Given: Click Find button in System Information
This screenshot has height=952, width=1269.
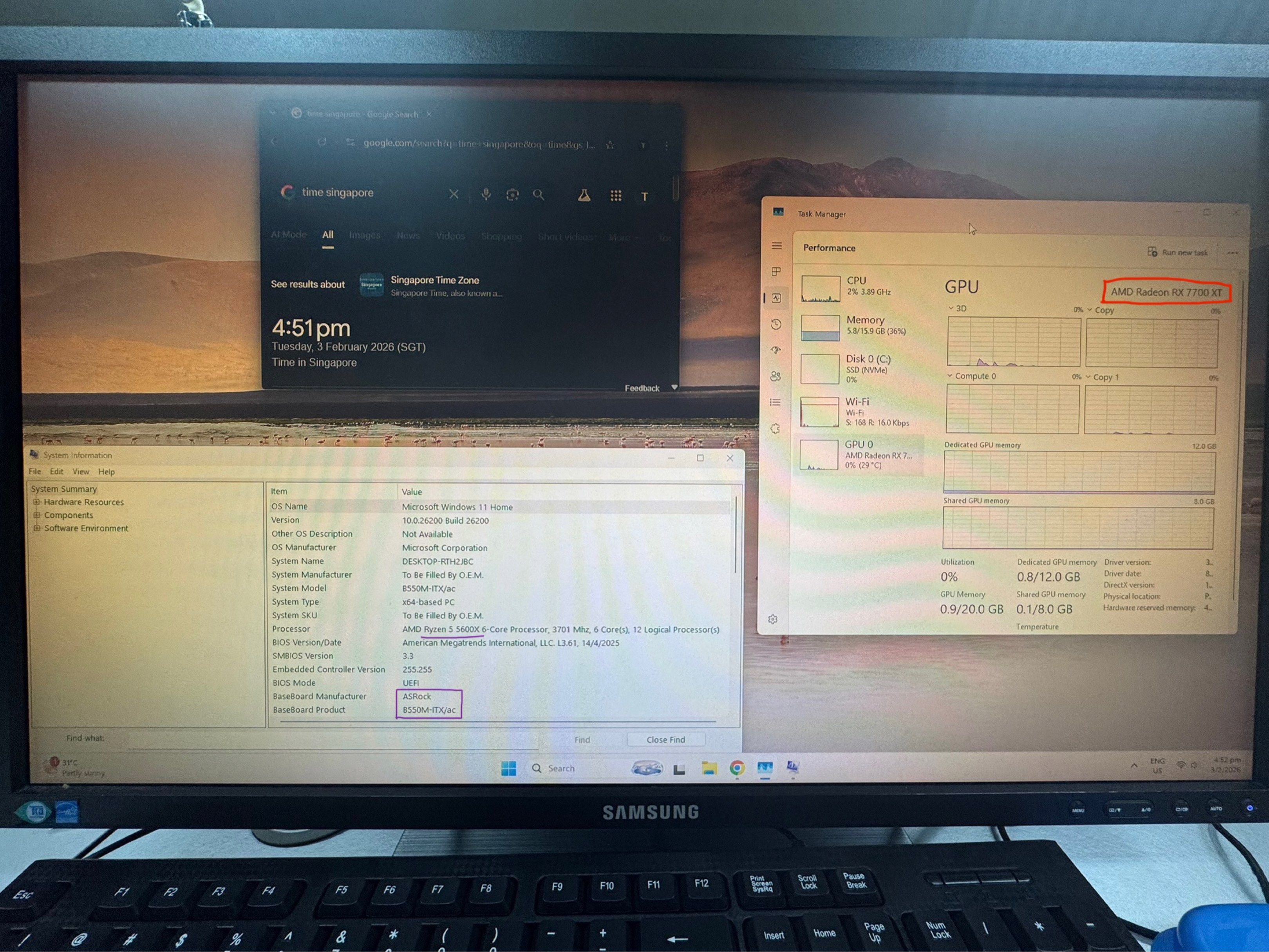Looking at the screenshot, I should tap(582, 740).
